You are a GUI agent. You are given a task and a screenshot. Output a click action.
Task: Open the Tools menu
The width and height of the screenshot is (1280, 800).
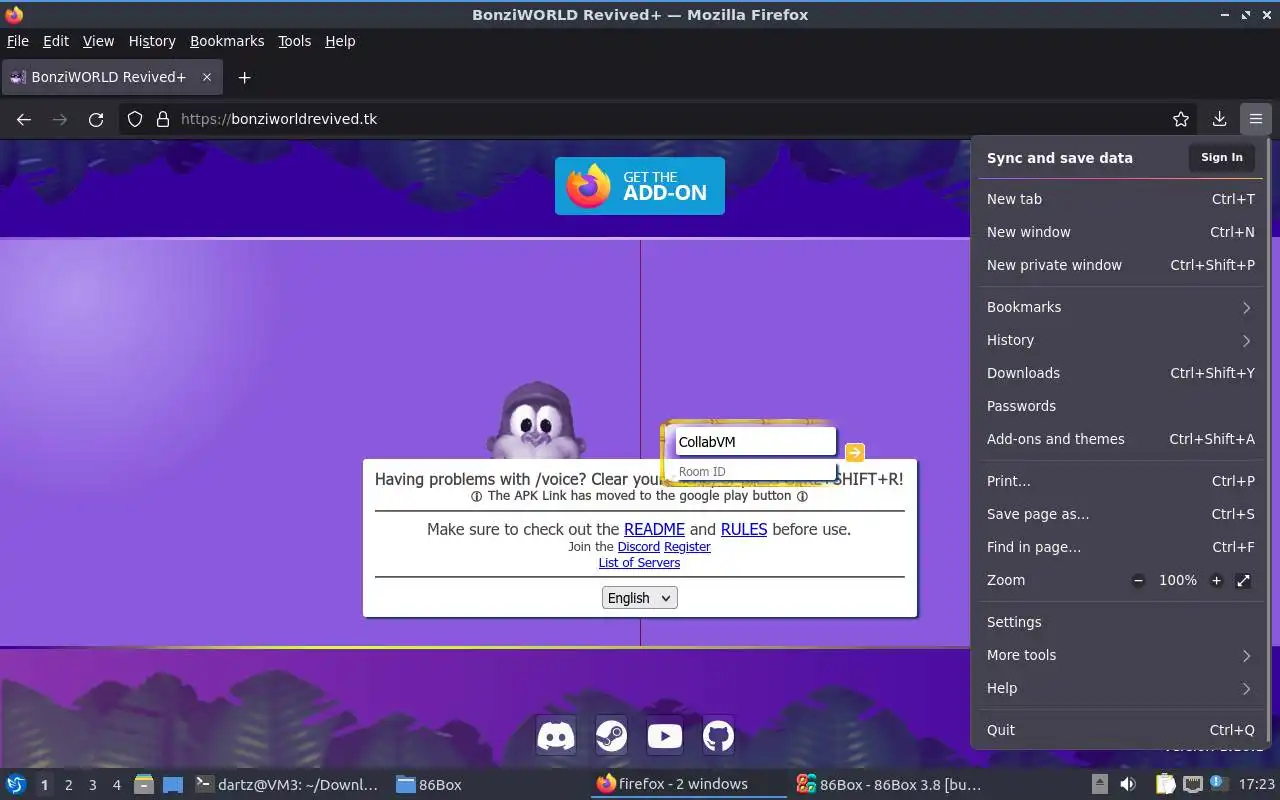coord(295,41)
